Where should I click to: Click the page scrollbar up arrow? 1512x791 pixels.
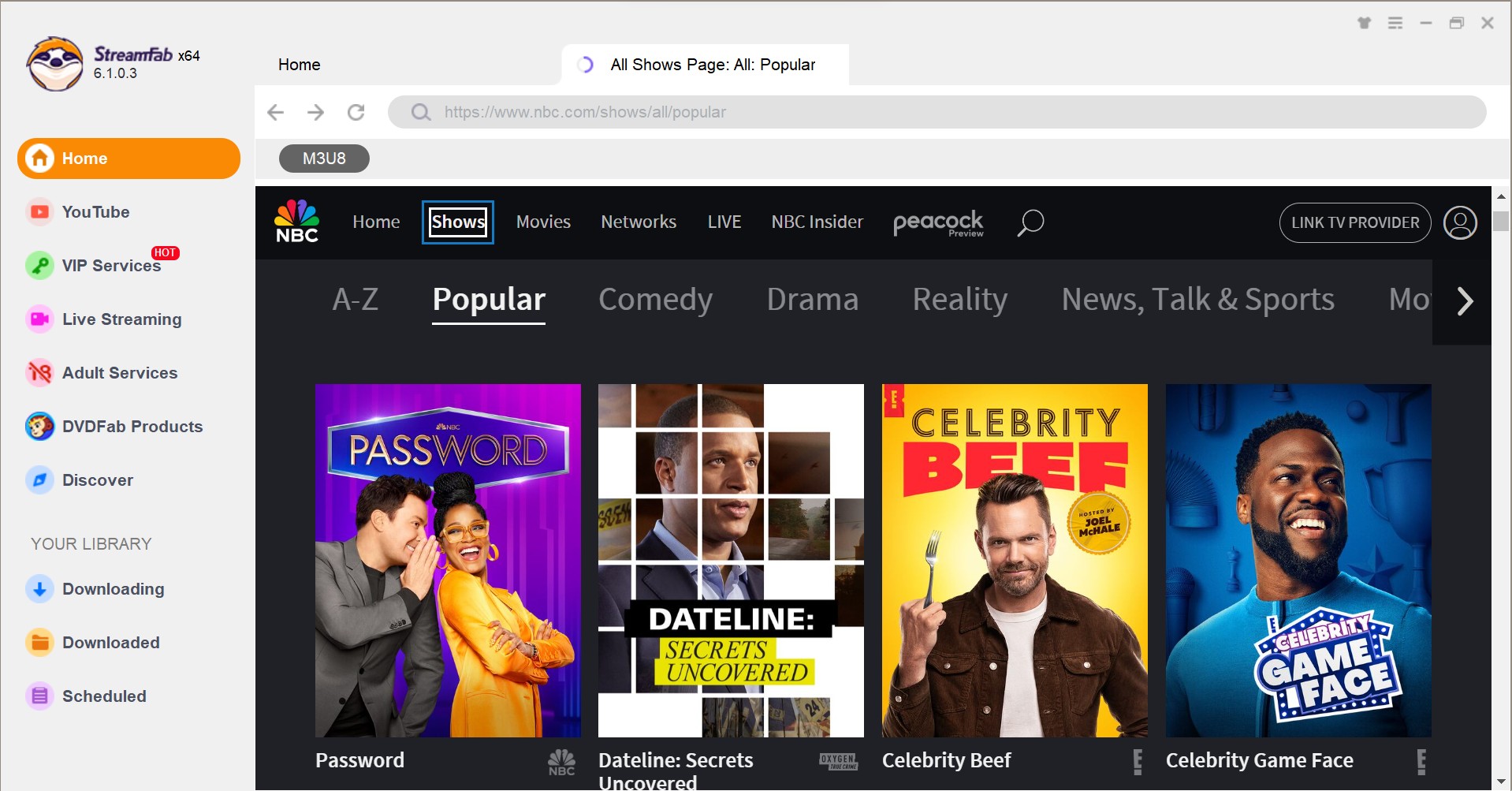(x=1501, y=196)
